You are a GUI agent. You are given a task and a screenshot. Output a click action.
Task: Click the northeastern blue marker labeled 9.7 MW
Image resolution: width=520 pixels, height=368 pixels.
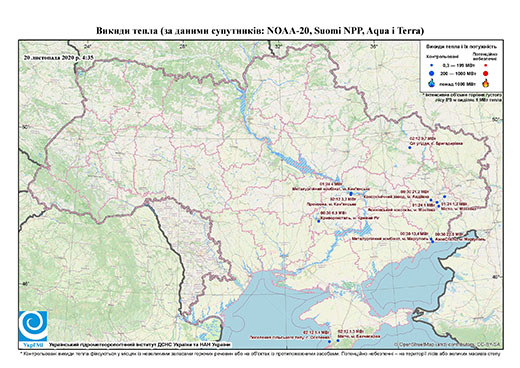[x=410, y=147]
